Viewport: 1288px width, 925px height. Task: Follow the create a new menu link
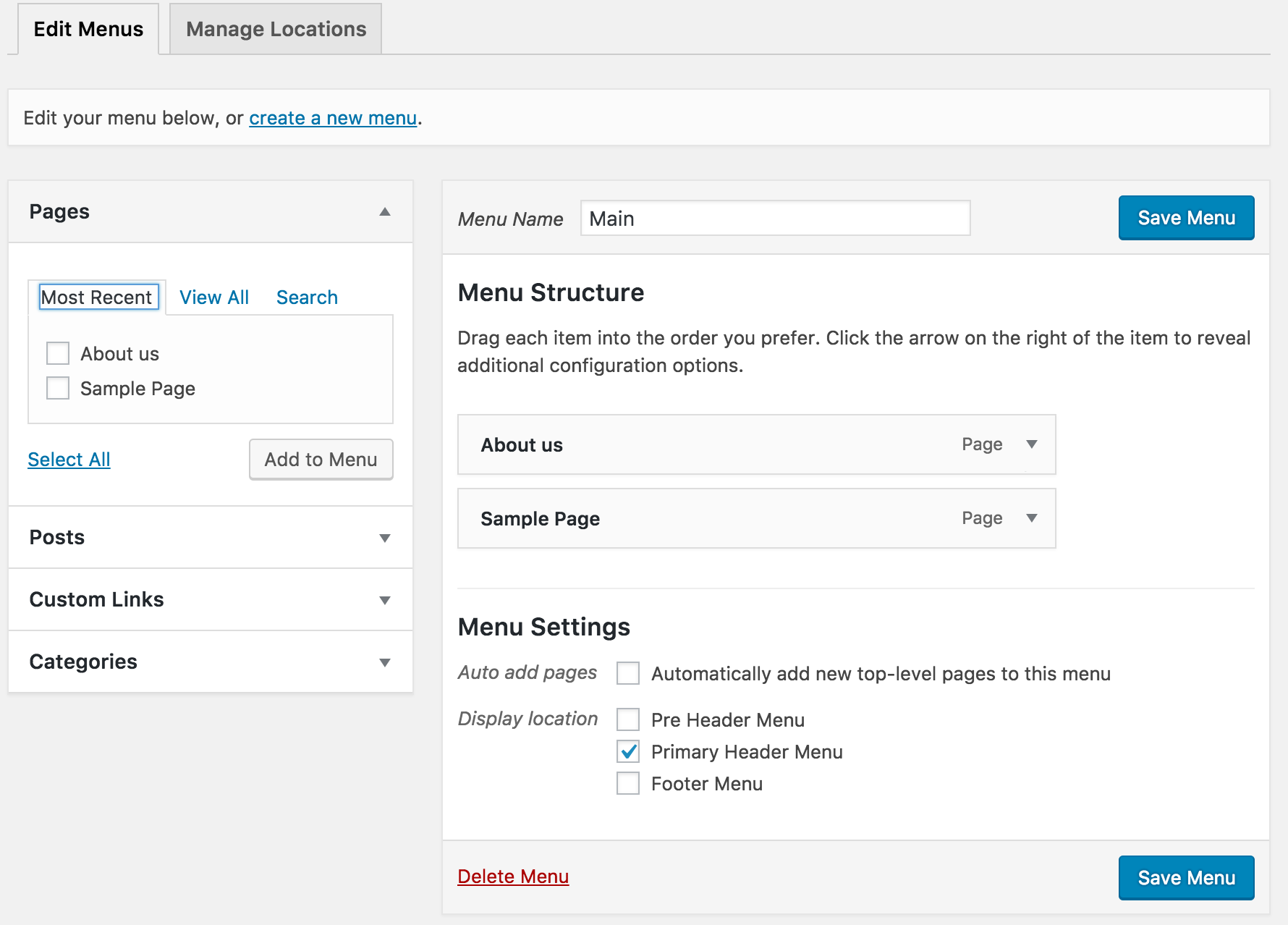[x=333, y=118]
